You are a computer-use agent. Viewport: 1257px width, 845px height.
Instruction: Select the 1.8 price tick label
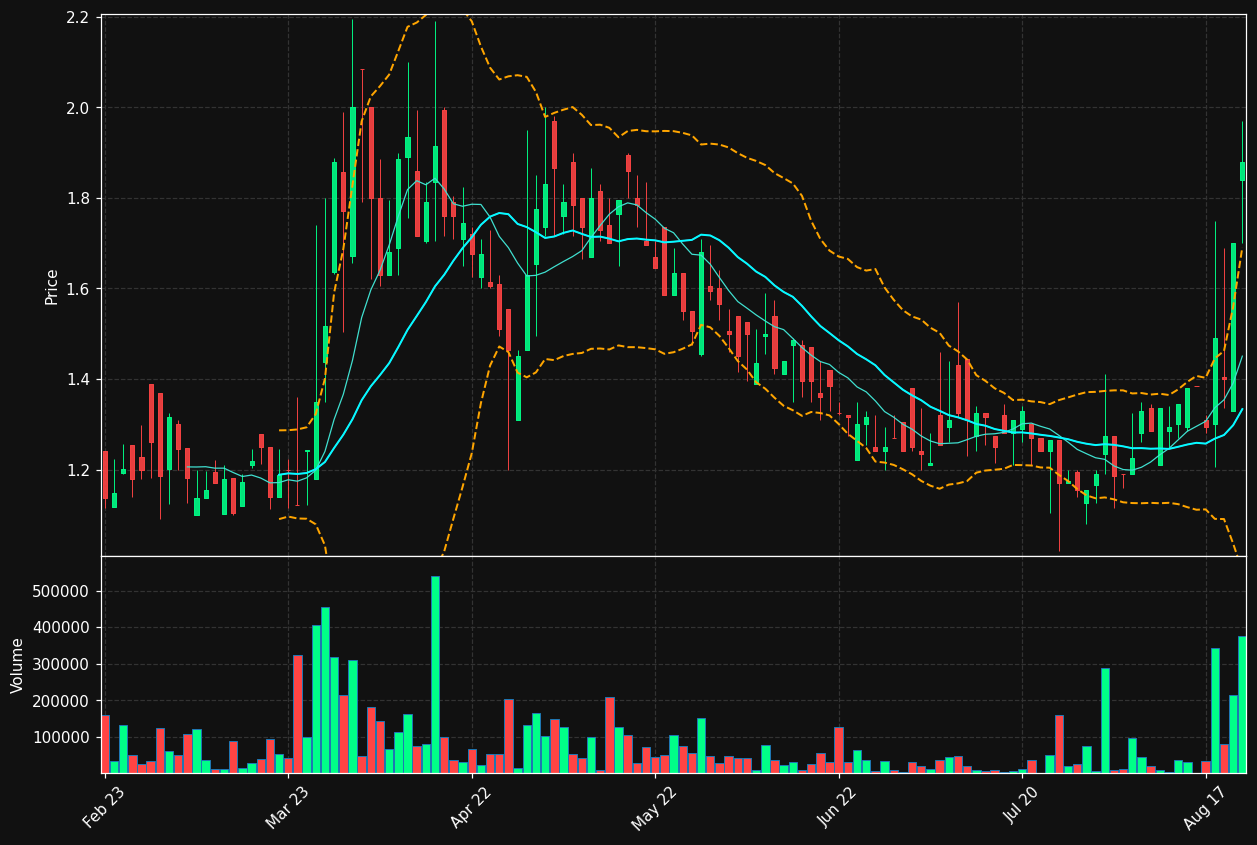click(x=78, y=198)
